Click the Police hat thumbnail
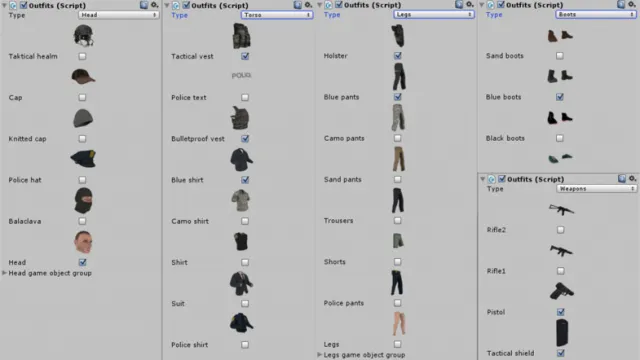640x360 pixels. click(x=83, y=159)
